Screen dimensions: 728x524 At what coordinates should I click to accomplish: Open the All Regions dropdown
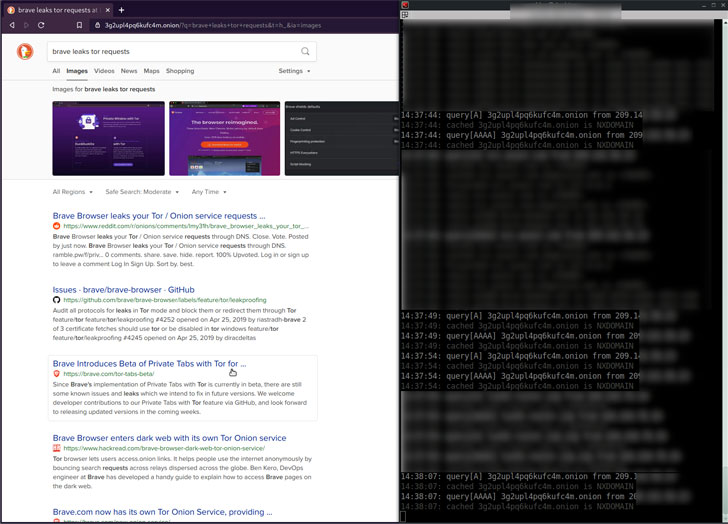(73, 191)
